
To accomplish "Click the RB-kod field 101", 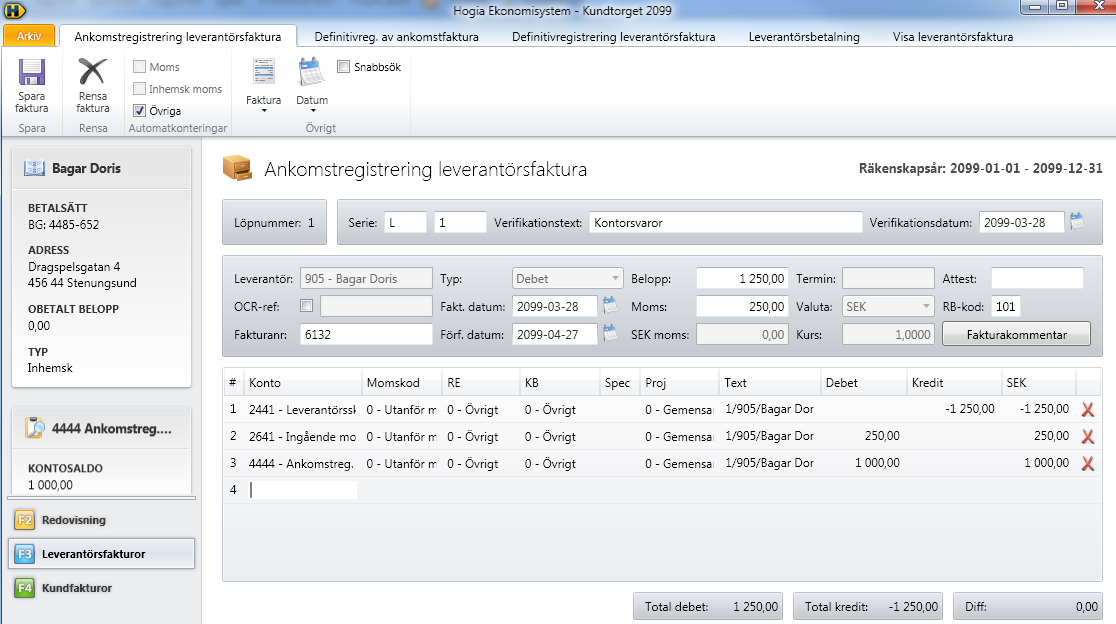I will pos(1006,307).
